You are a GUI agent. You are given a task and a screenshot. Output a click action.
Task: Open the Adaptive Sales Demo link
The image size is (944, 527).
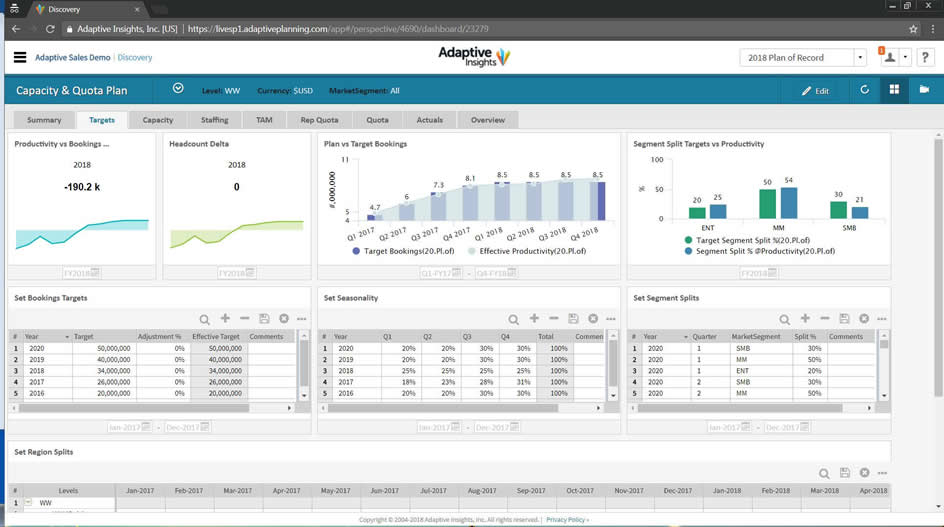[72, 57]
